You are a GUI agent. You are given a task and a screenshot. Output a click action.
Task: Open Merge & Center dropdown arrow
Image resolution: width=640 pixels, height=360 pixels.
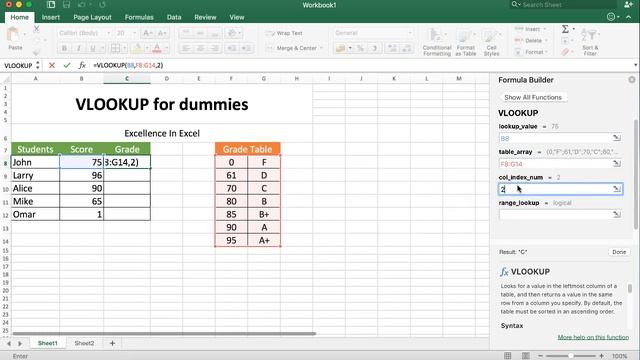click(322, 48)
